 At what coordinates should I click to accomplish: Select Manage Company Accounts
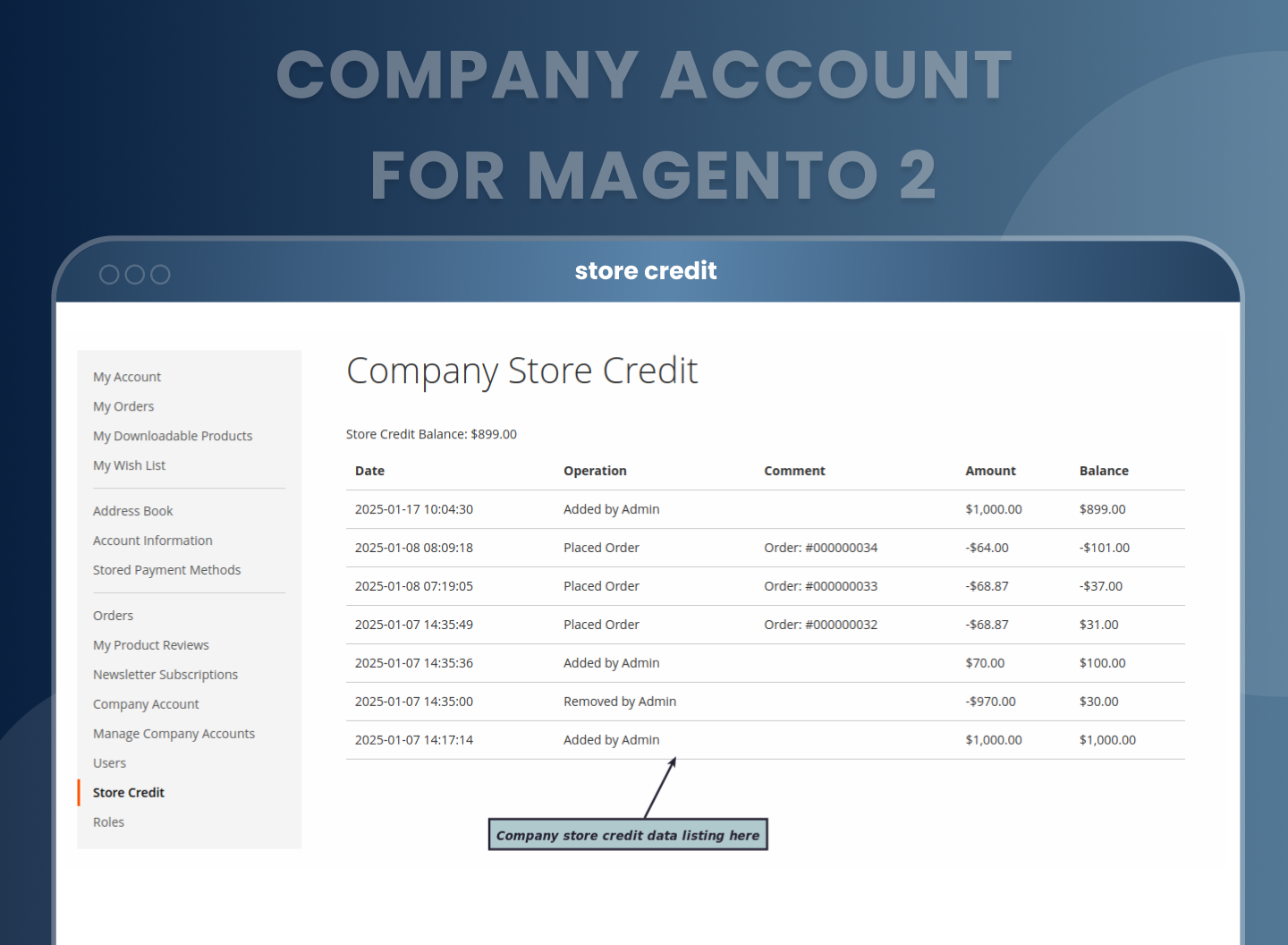point(174,734)
